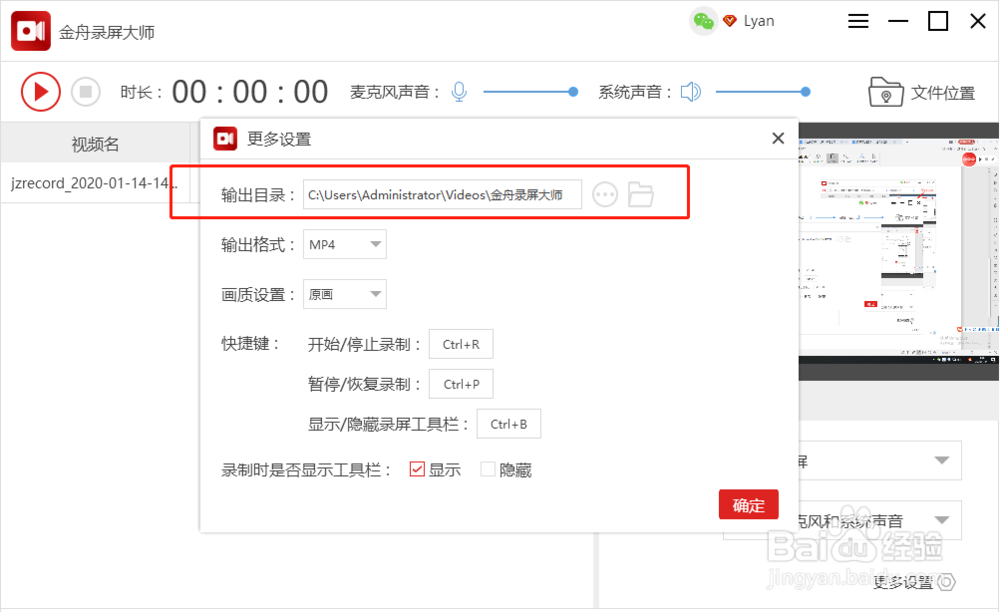Viewport: 1000px width, 612px height.
Task: Click the recording preview thumbnail
Action: click(898, 252)
